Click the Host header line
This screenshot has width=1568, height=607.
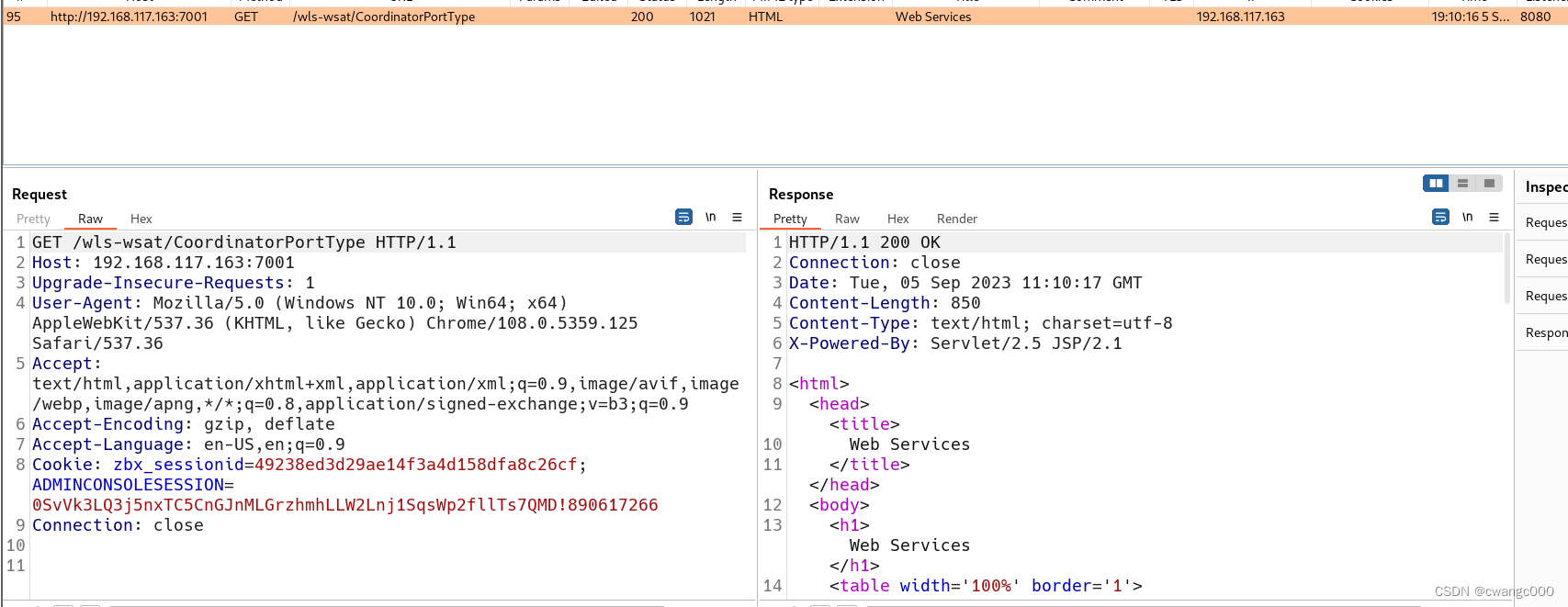click(x=164, y=263)
